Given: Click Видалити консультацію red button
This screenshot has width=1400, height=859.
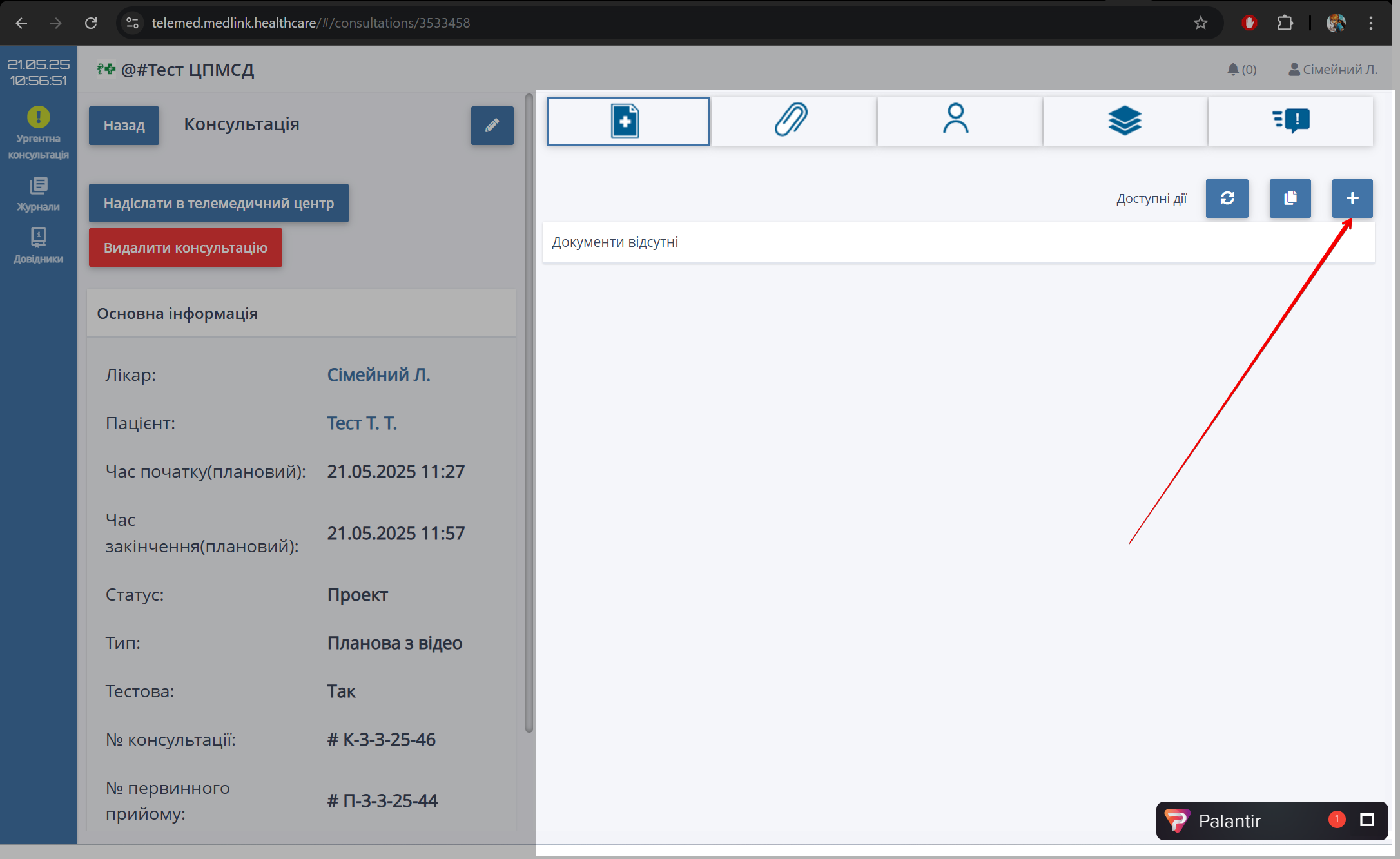Looking at the screenshot, I should [x=186, y=247].
